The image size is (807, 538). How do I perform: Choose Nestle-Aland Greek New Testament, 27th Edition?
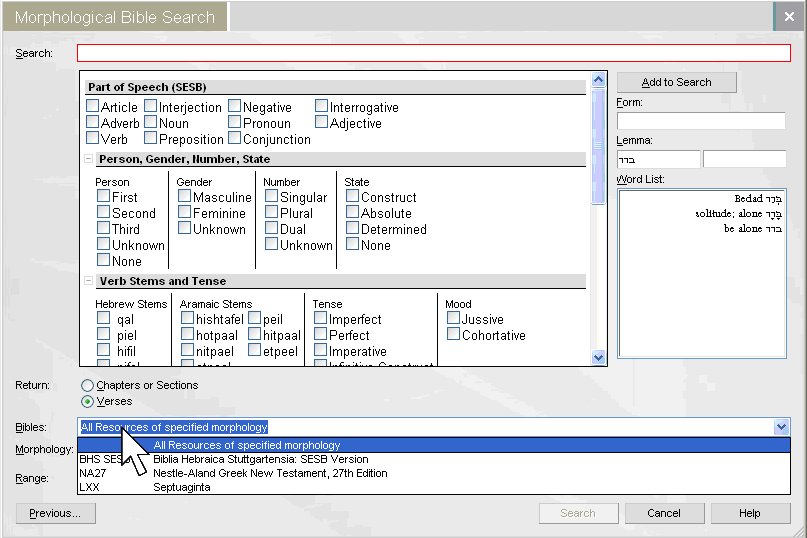point(434,473)
